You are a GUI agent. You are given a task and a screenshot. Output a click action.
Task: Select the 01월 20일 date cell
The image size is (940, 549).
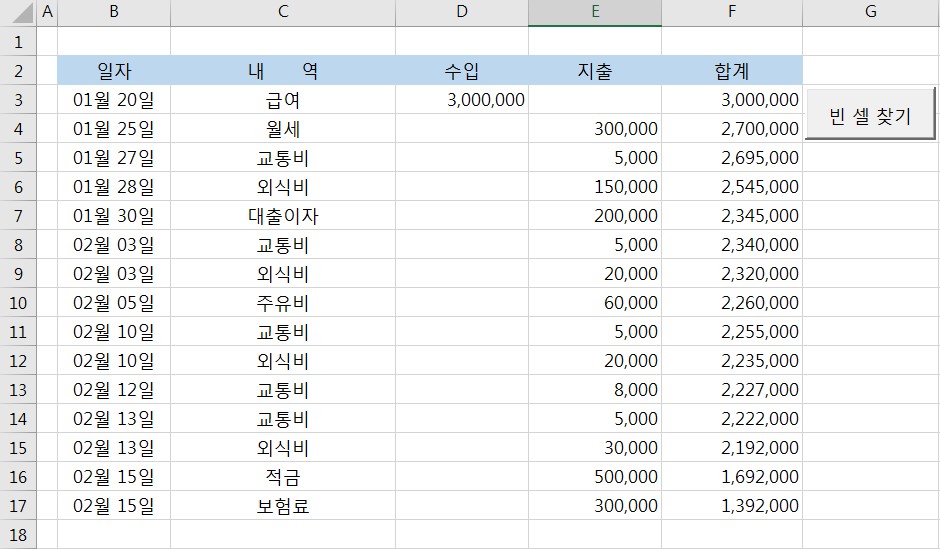coord(114,99)
